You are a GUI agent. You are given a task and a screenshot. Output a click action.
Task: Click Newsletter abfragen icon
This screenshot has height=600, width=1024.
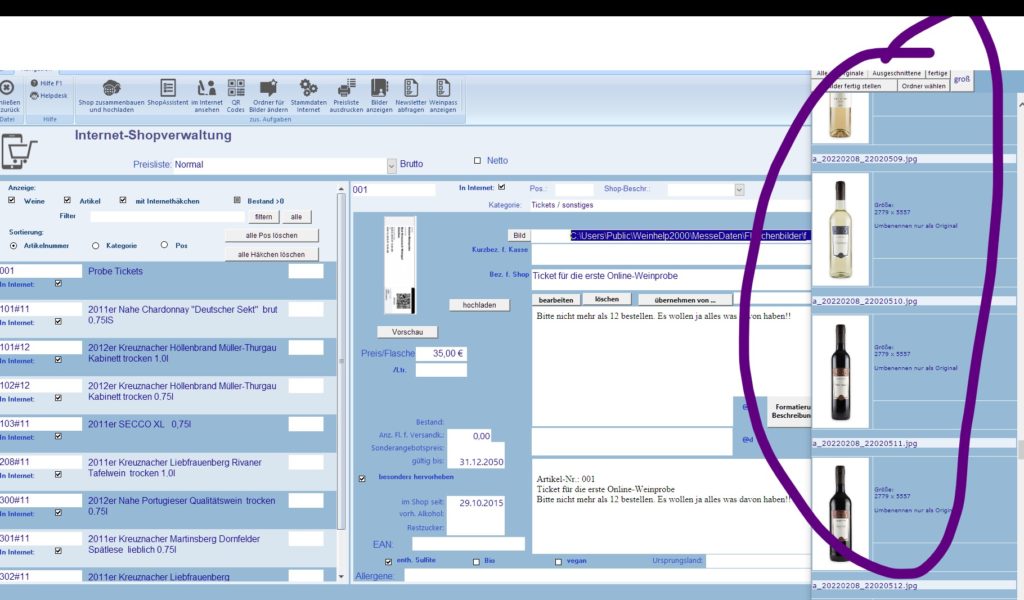tap(410, 89)
